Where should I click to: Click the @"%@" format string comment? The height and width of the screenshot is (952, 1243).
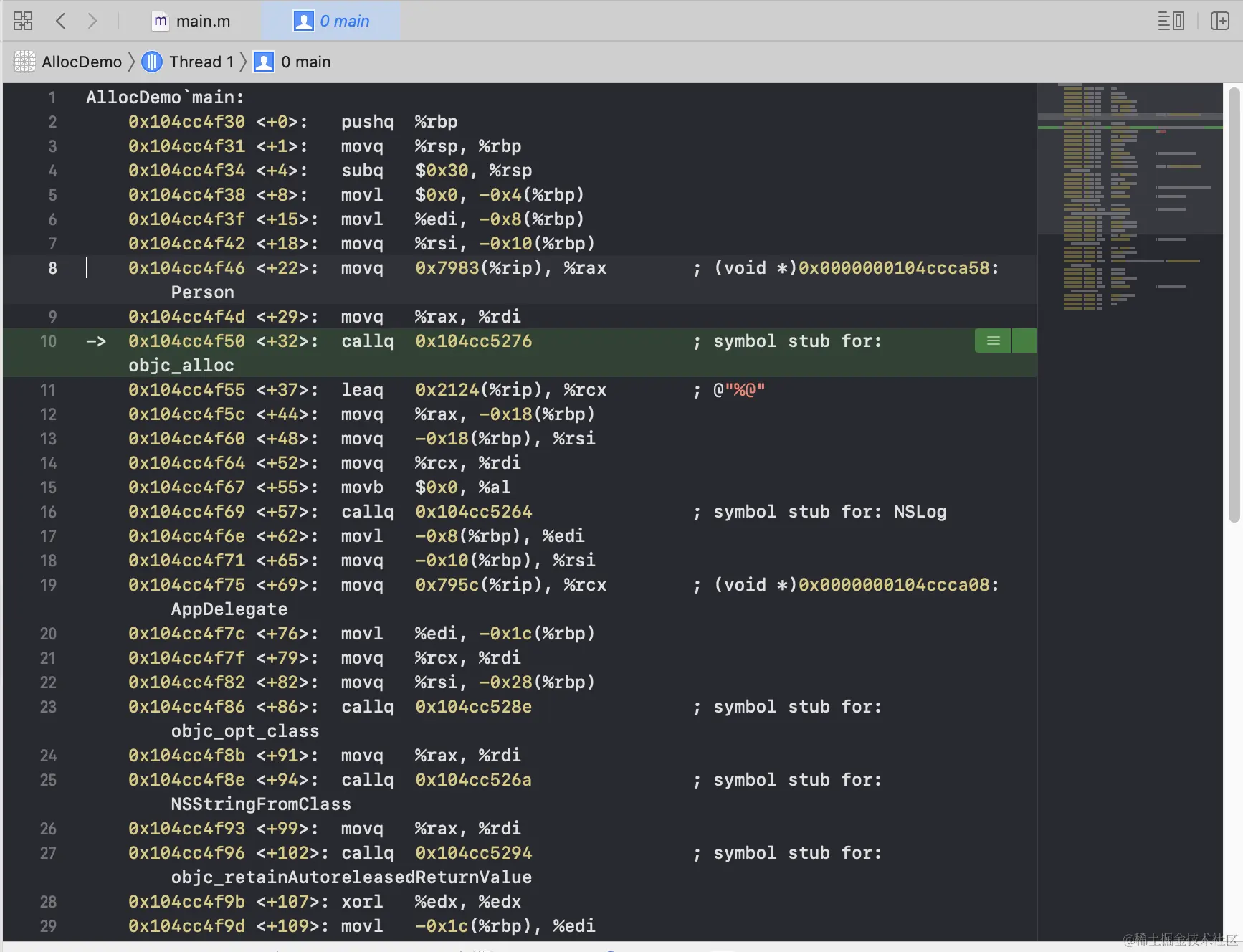coord(739,390)
